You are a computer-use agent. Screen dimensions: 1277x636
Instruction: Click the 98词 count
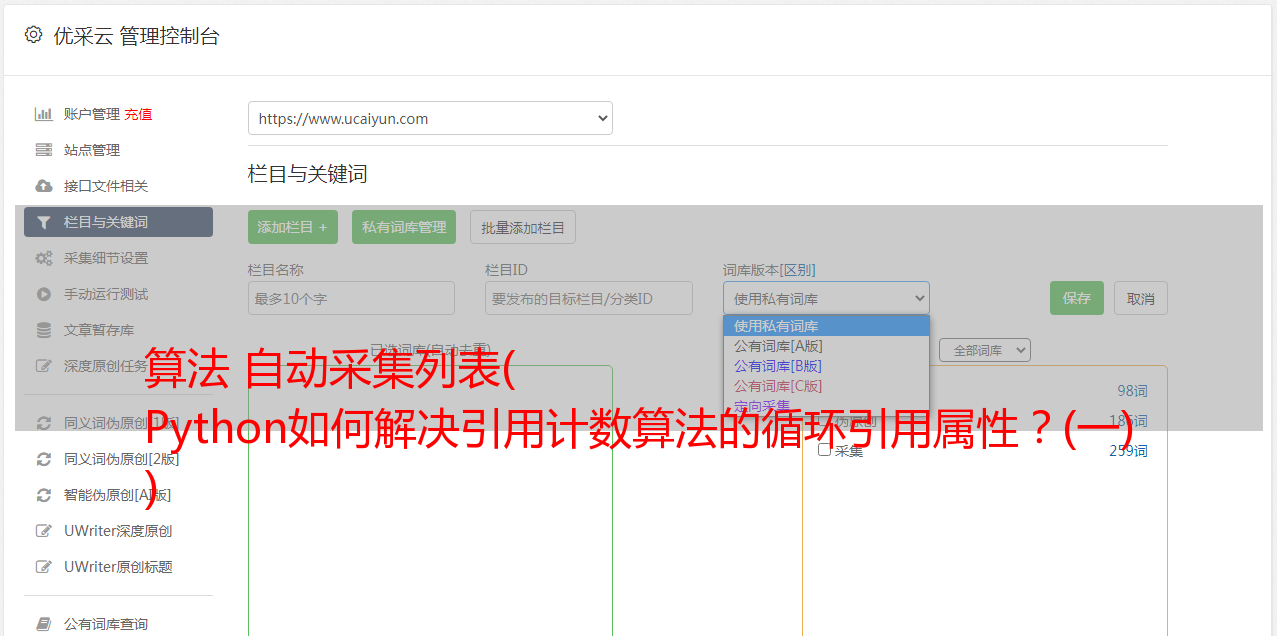point(1132,391)
